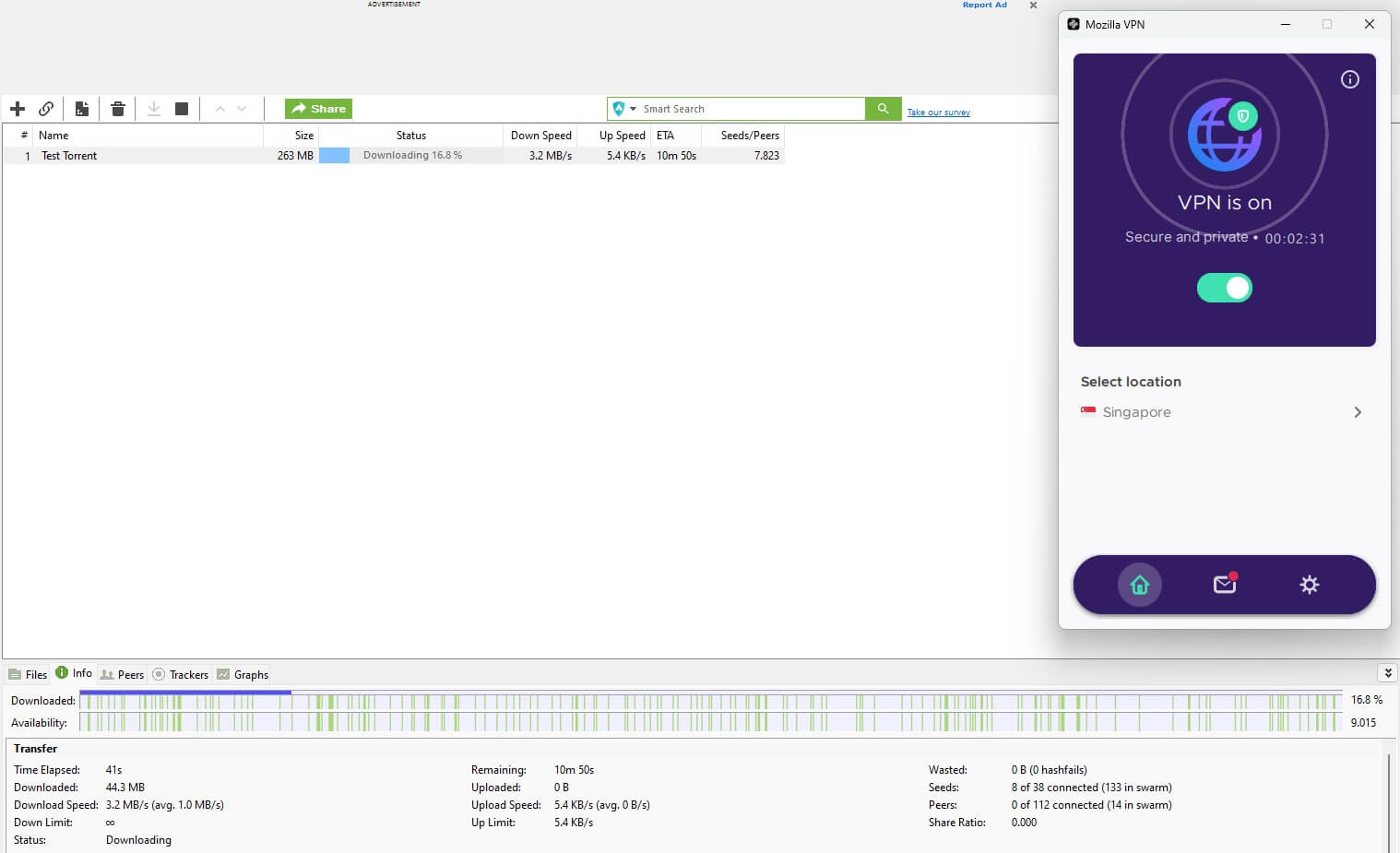Switch to the Graphs tab

(x=243, y=675)
